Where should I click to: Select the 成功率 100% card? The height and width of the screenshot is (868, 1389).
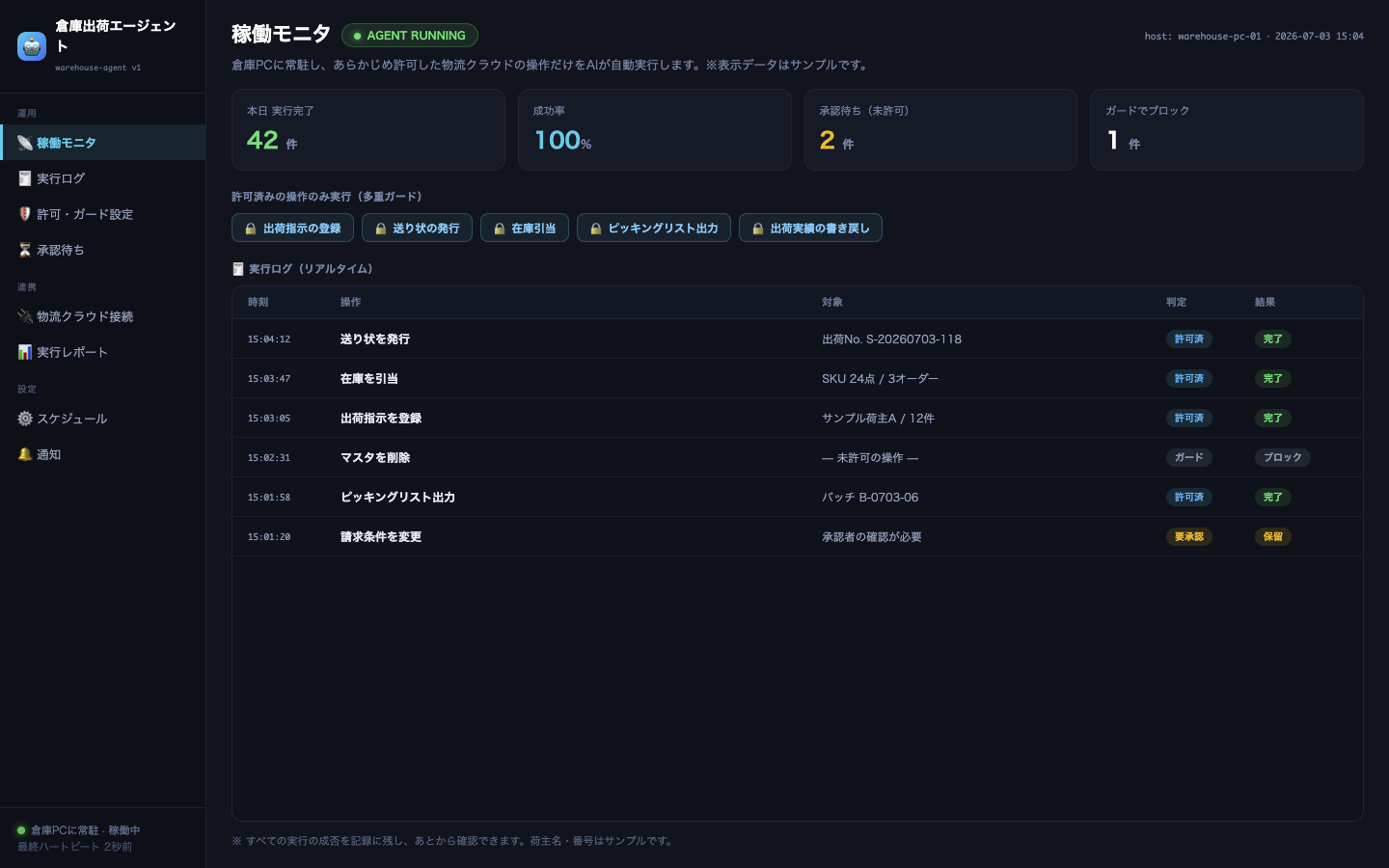point(655,130)
